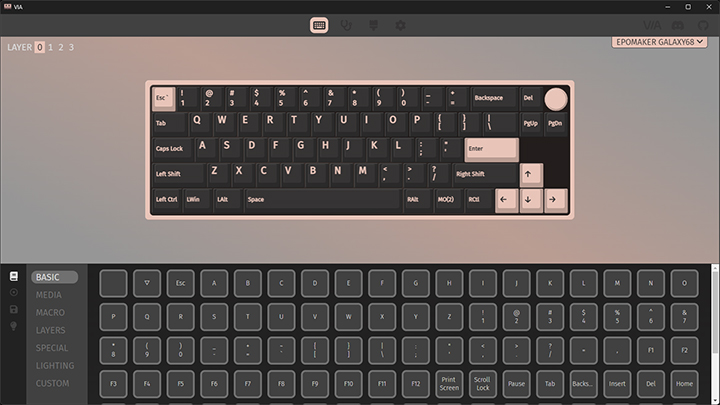Select the Esc key on the keyboard layout
This screenshot has width=720, height=405.
(163, 98)
